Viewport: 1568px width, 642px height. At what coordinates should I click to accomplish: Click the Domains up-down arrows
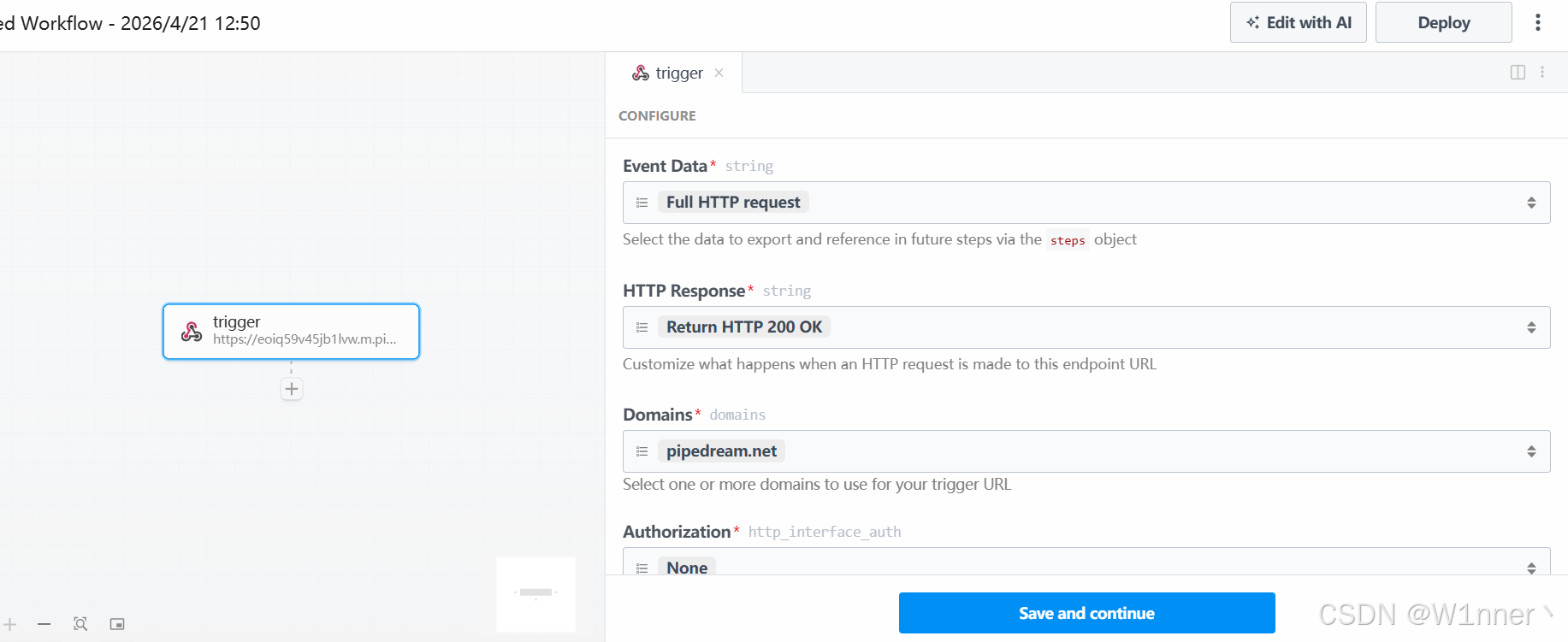pyautogui.click(x=1531, y=451)
